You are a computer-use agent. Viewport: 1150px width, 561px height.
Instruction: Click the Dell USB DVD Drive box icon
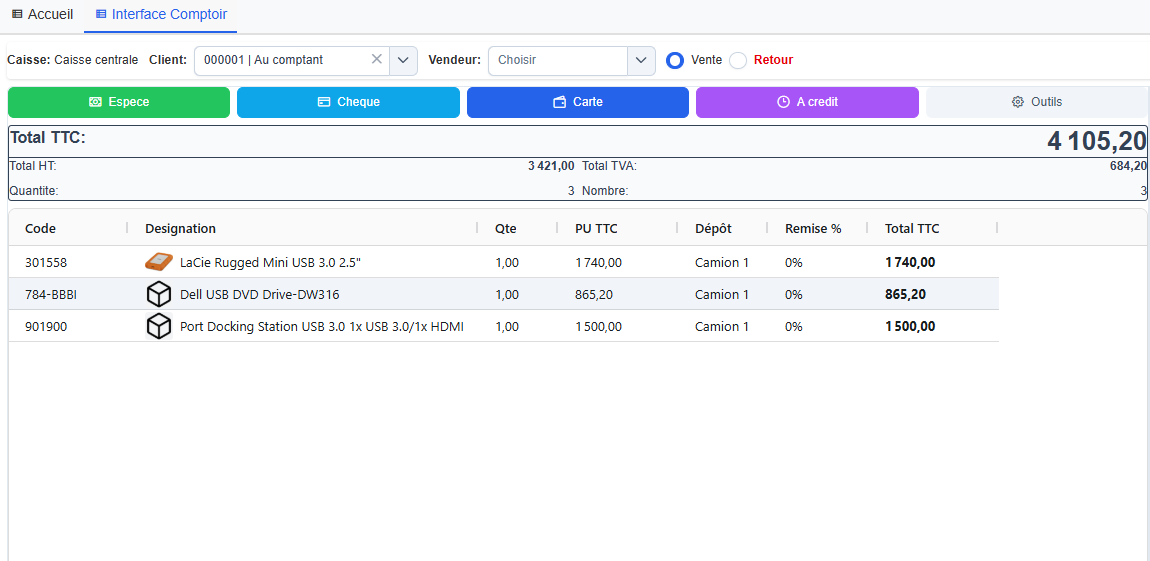[x=159, y=294]
